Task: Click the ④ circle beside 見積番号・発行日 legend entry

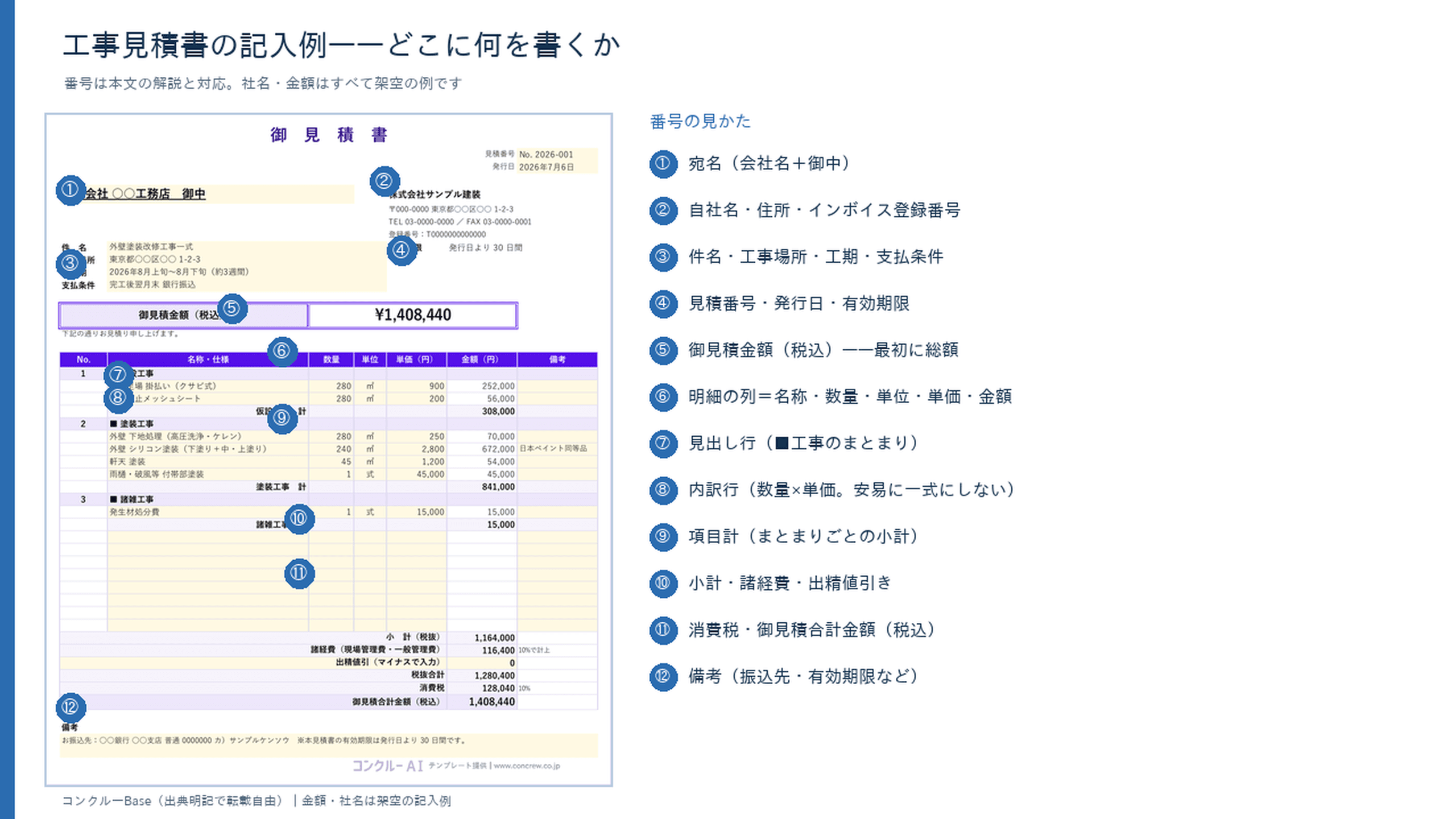Action: point(663,304)
